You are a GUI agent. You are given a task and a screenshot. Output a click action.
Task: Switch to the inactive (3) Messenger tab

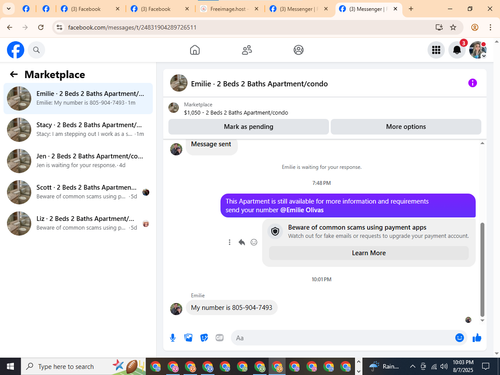pyautogui.click(x=298, y=9)
